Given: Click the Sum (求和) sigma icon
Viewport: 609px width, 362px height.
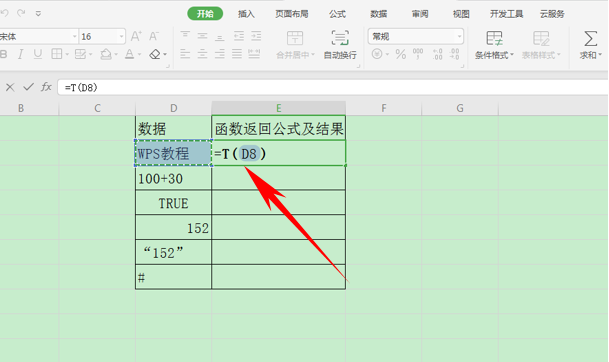Looking at the screenshot, I should tap(590, 38).
